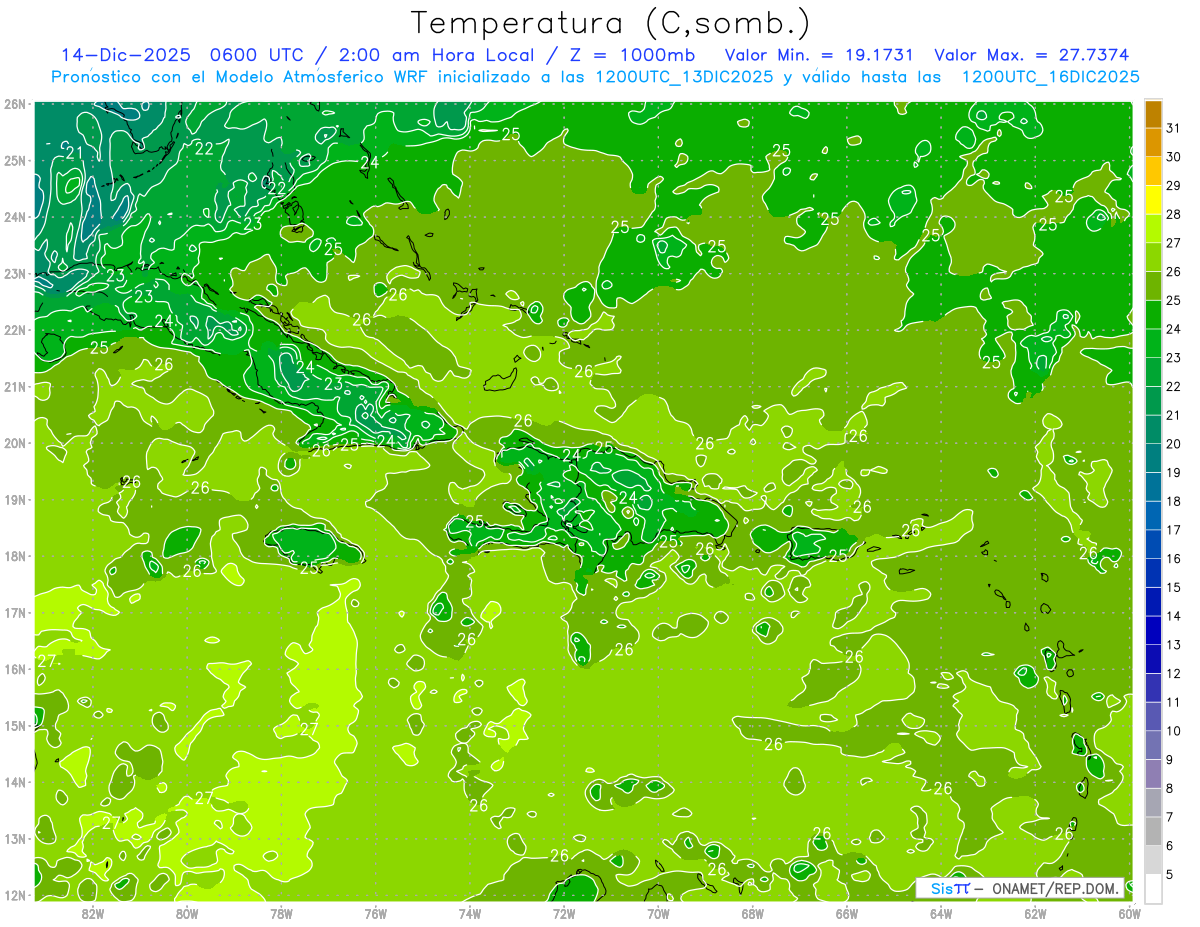The width and height of the screenshot is (1200, 927).
Task: Click the "18N" latitude label
Action: [x=15, y=556]
